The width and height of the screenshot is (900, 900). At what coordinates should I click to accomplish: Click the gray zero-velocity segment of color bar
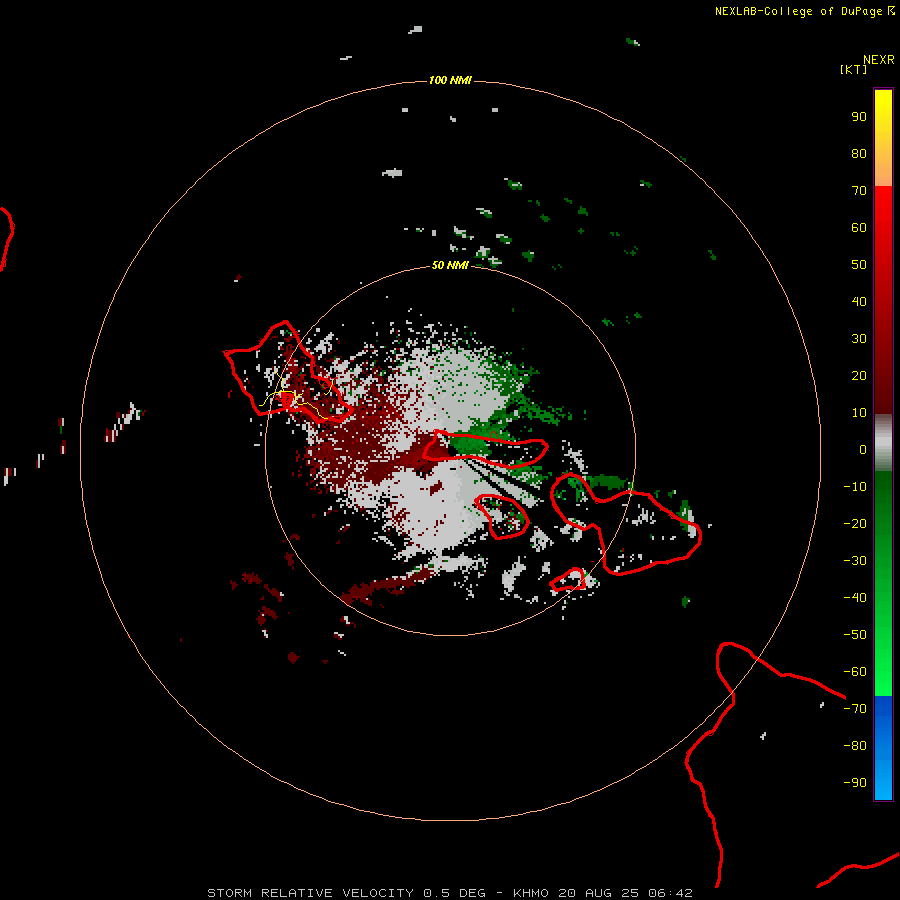click(883, 443)
